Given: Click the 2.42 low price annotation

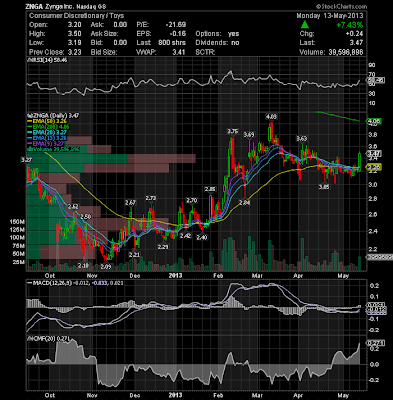Looking at the screenshot, I should (x=185, y=236).
